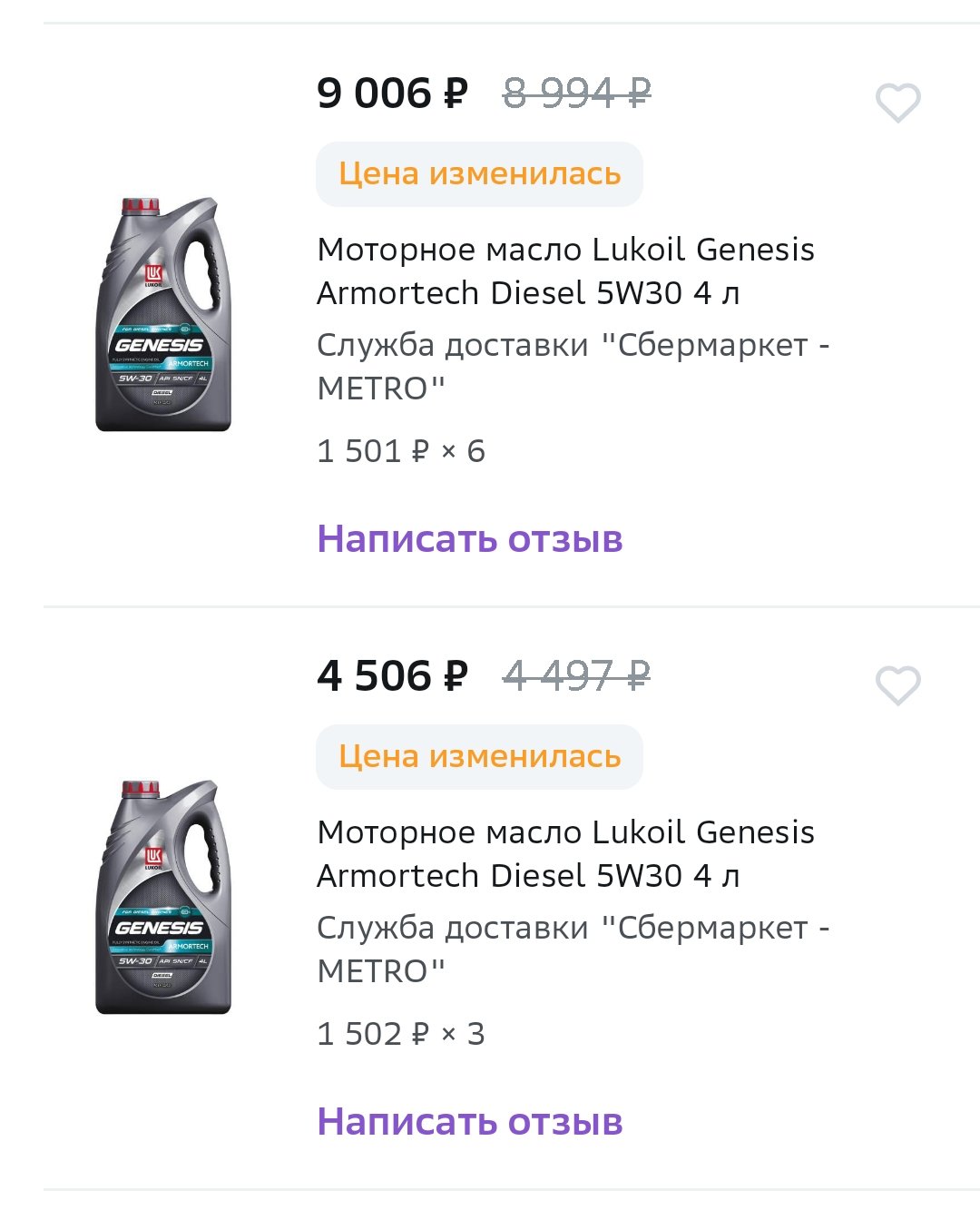Screen dimensions: 980x1220
Task: Tap the '1 502 ₽ × 3' quantity line
Action: [401, 1034]
